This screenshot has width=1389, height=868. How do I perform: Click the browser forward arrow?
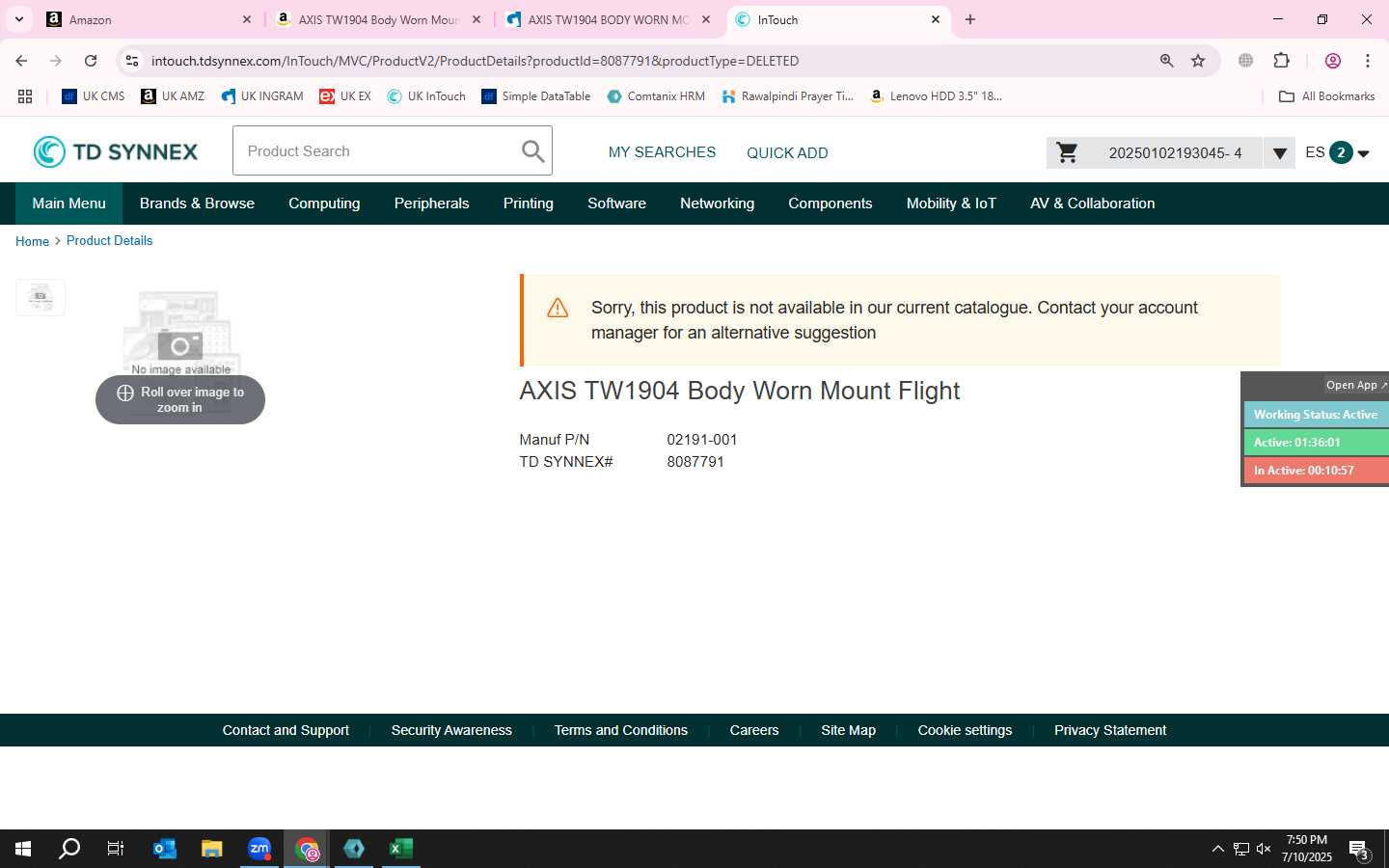(x=56, y=61)
